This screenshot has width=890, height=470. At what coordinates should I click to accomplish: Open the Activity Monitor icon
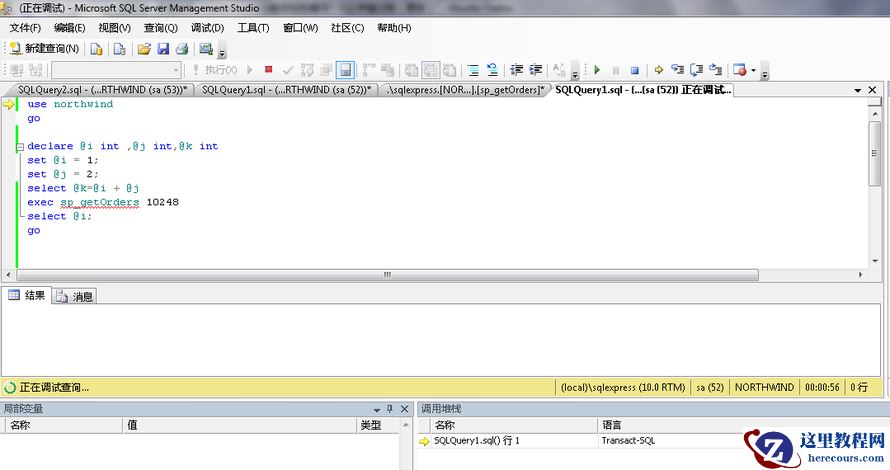click(205, 49)
